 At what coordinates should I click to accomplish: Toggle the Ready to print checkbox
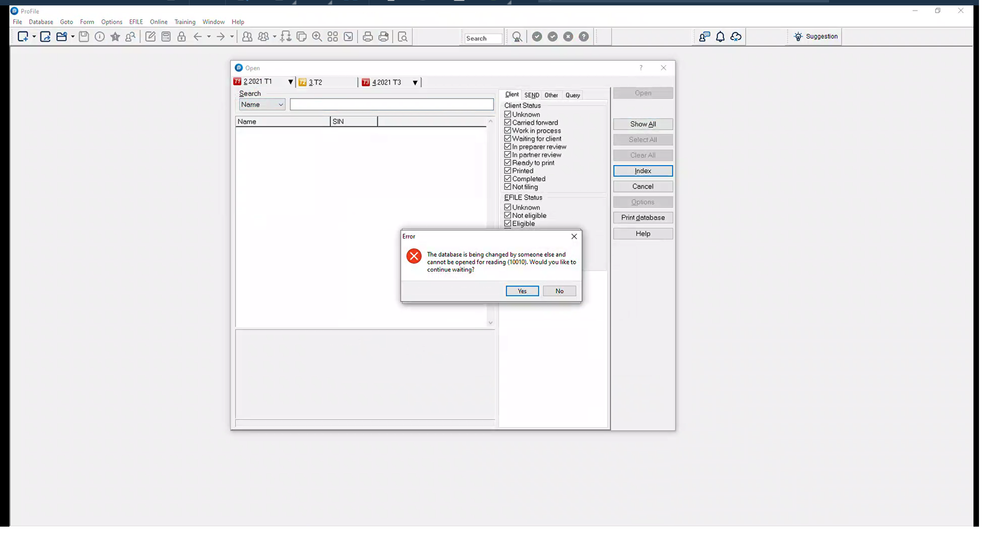pyautogui.click(x=508, y=163)
